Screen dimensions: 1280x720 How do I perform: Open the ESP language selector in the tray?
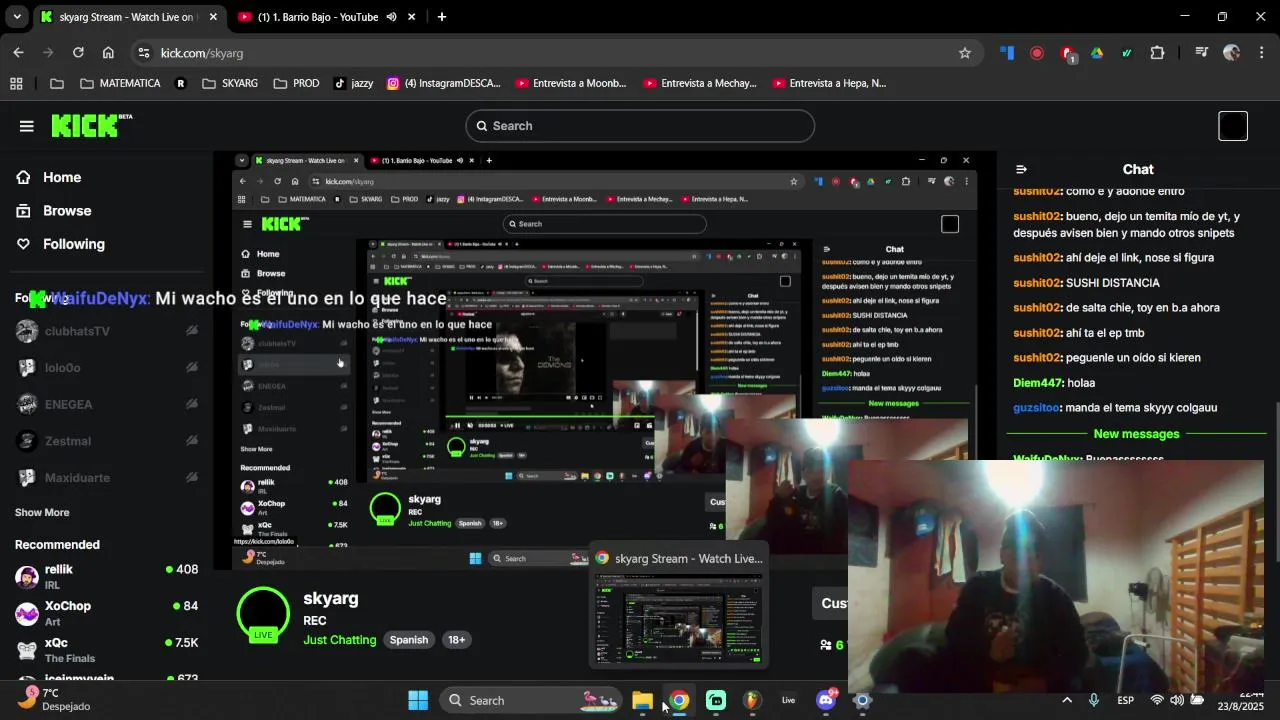tap(1125, 700)
